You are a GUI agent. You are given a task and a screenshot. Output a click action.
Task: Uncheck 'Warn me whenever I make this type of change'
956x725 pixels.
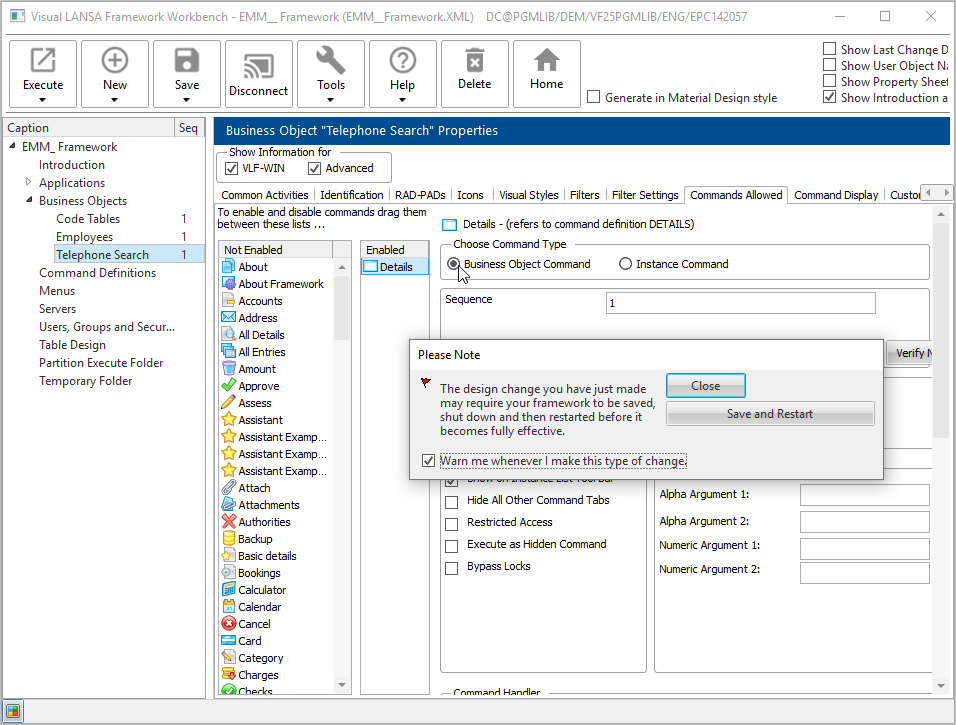pyautogui.click(x=429, y=461)
